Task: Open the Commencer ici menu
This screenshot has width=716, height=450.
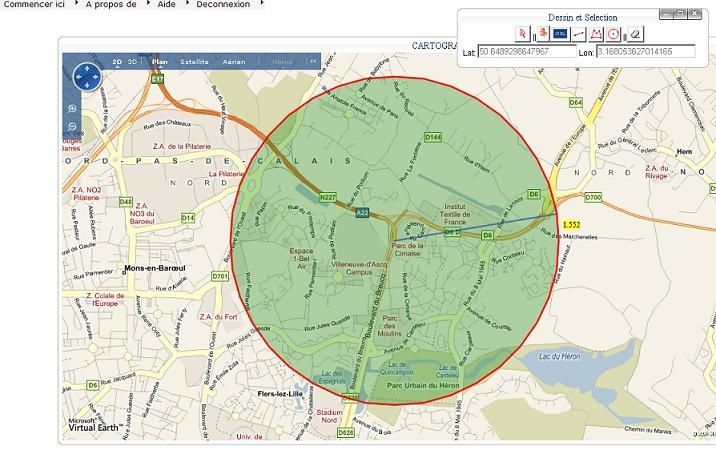Action: (34, 4)
